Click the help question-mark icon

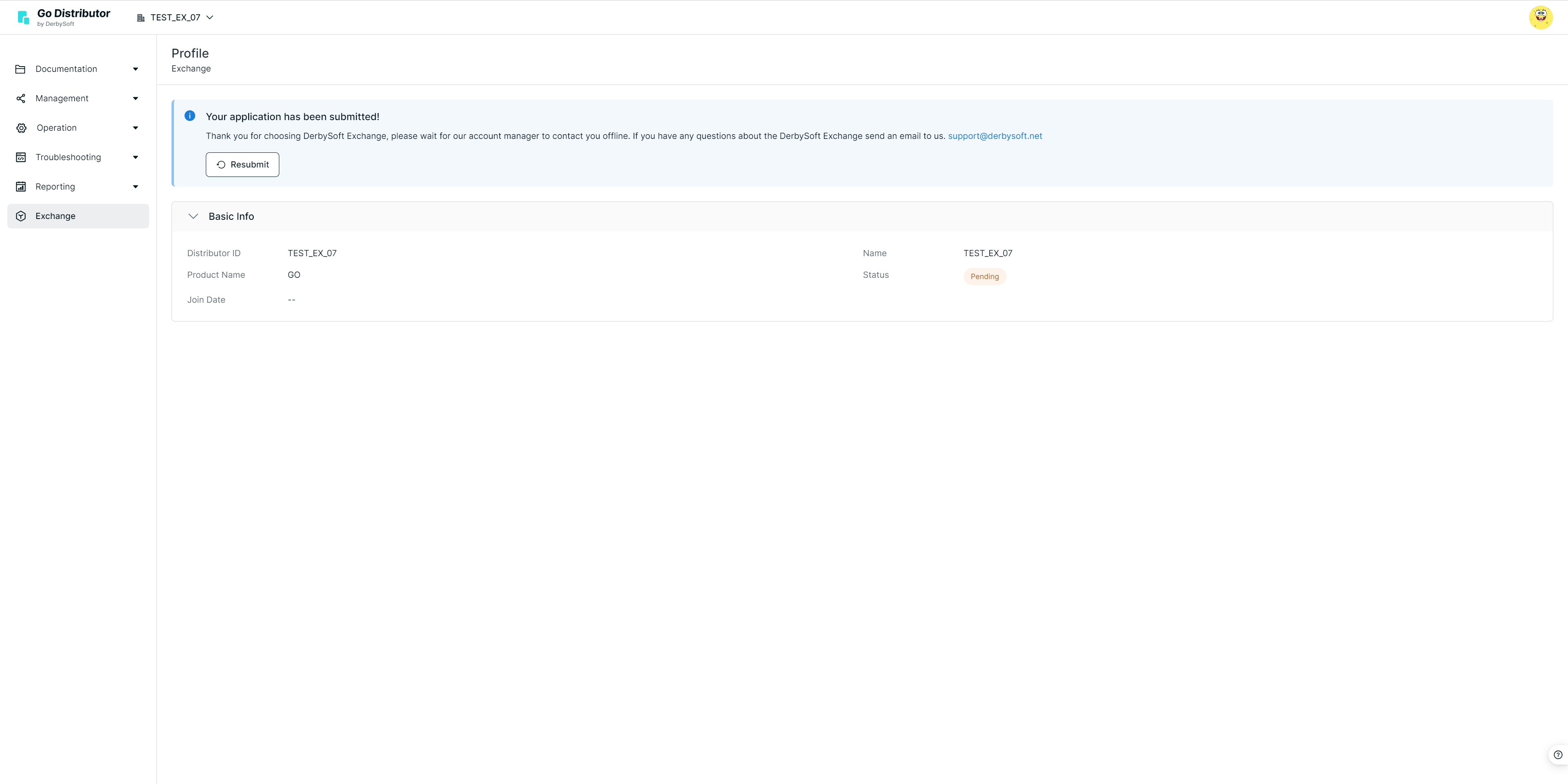[x=1558, y=755]
